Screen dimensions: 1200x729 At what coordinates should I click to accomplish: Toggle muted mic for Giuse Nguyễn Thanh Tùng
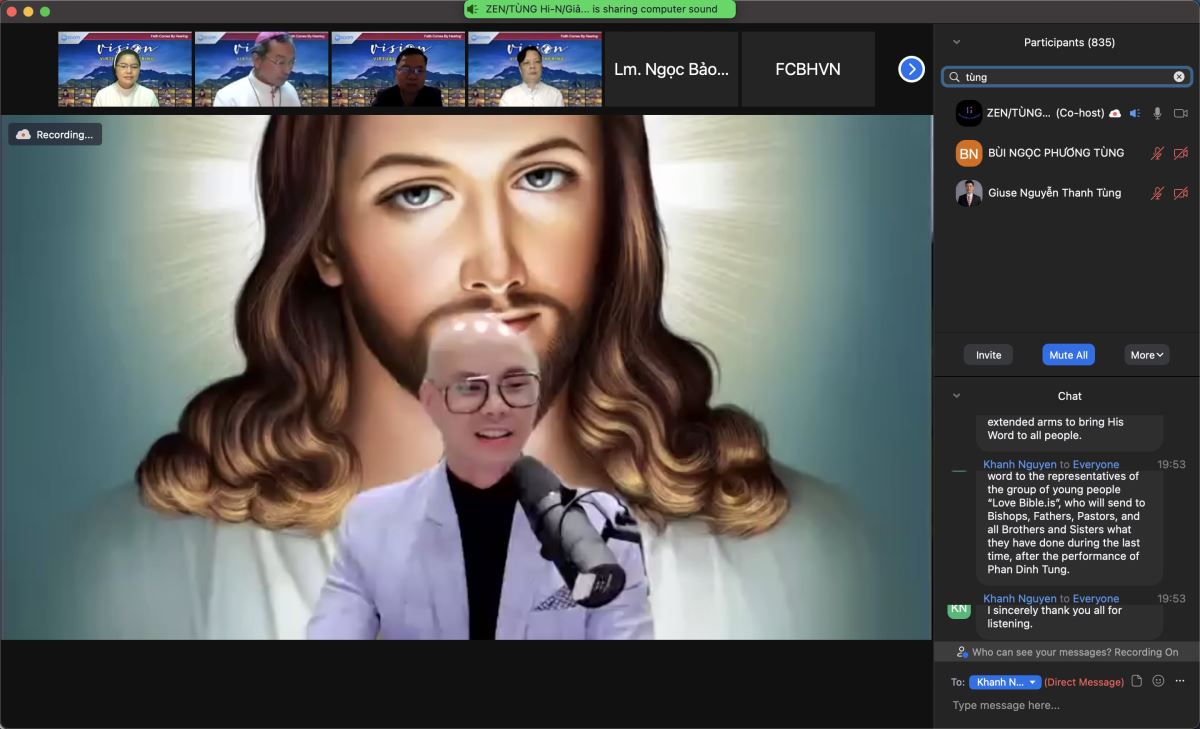coord(1157,193)
